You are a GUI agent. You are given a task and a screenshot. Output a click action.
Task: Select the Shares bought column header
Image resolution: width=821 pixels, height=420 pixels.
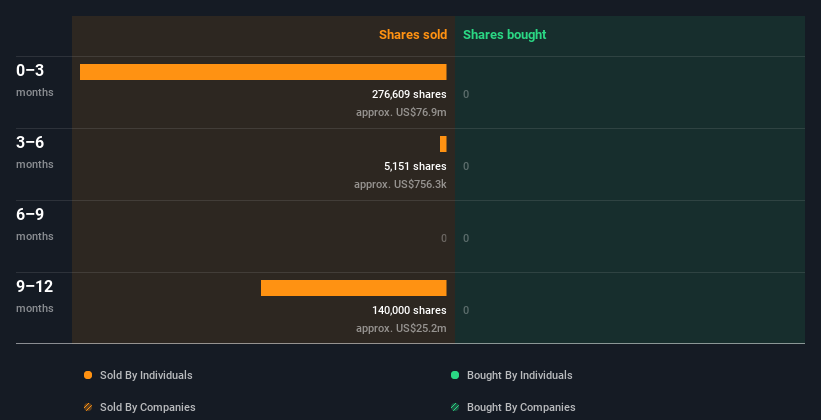click(x=504, y=35)
